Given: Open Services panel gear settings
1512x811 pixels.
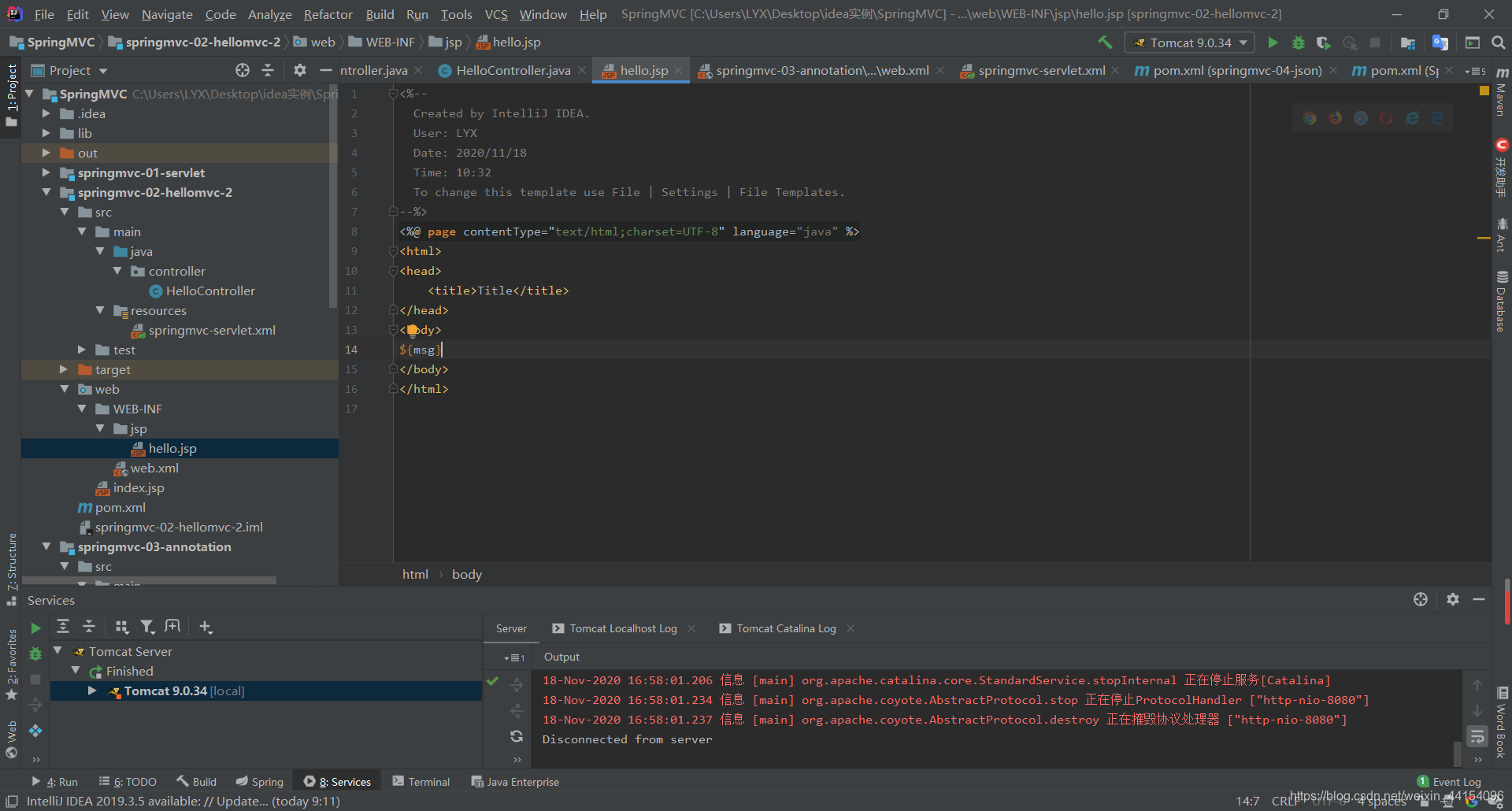Looking at the screenshot, I should click(x=1453, y=599).
